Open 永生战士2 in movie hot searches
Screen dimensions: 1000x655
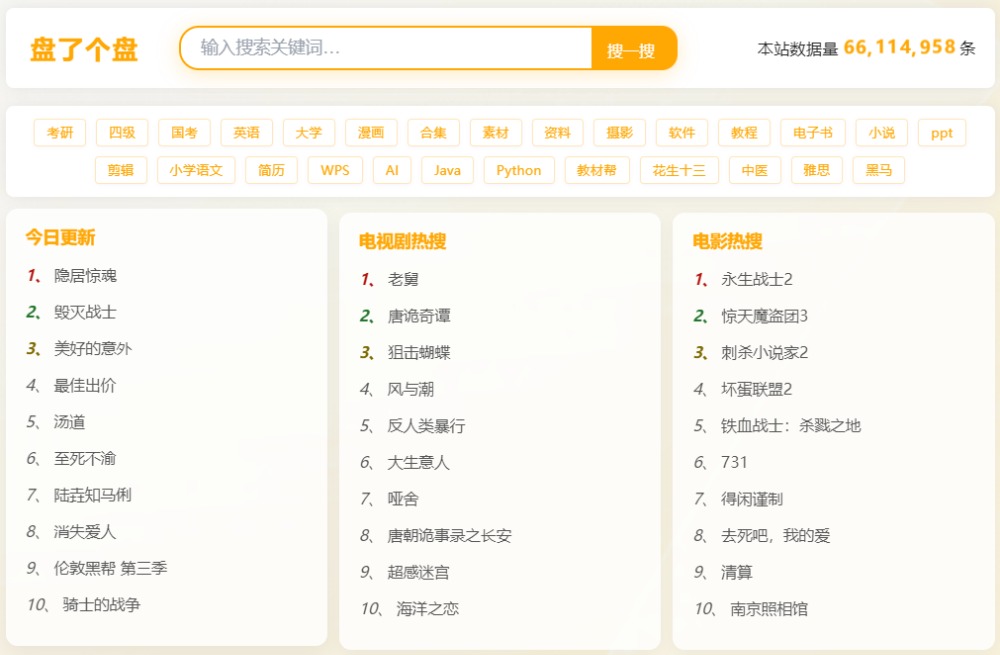[x=756, y=279]
